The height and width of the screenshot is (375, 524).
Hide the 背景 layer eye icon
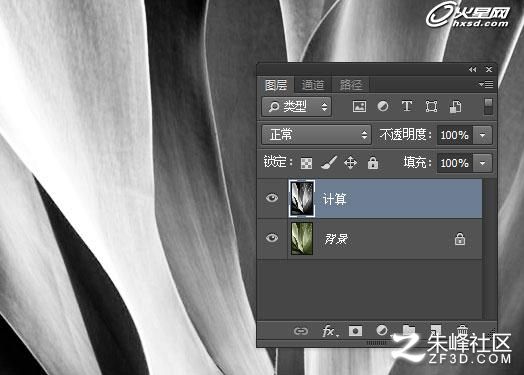pos(272,238)
